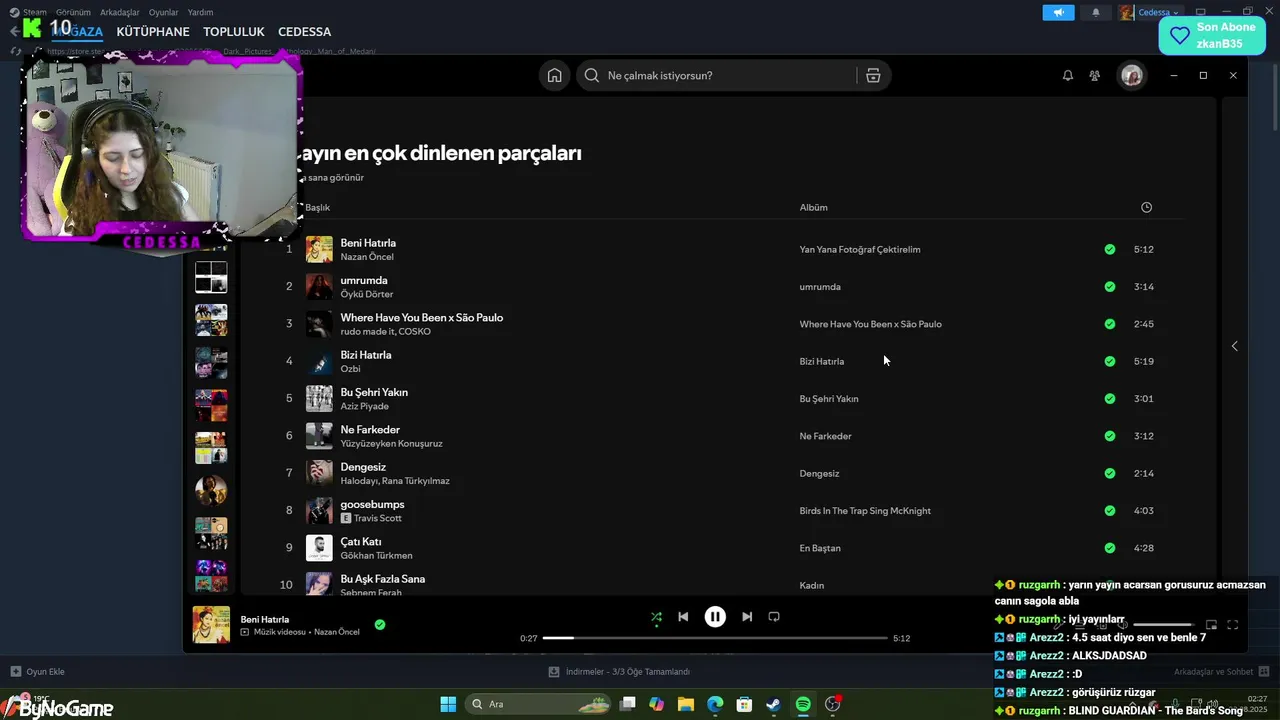The image size is (1280, 720).
Task: Click the Steam broadcast megaphone button
Action: 1058,13
